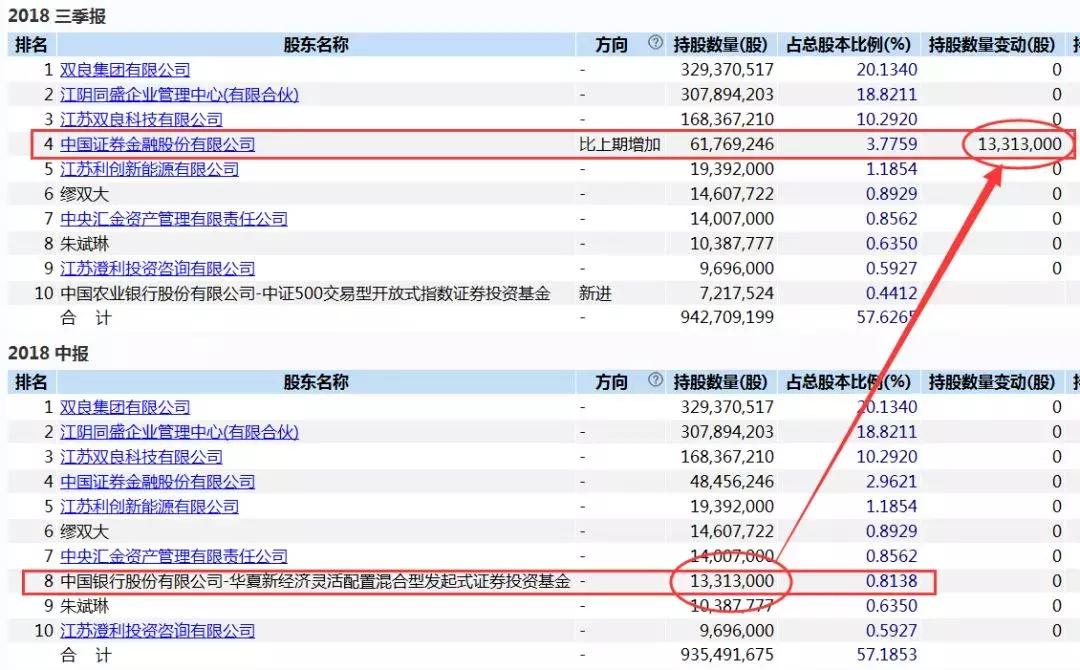Viewport: 1080px width, 670px height.
Task: Open 双良集团有限公司 link in 2018 中报 table
Action: point(125,407)
